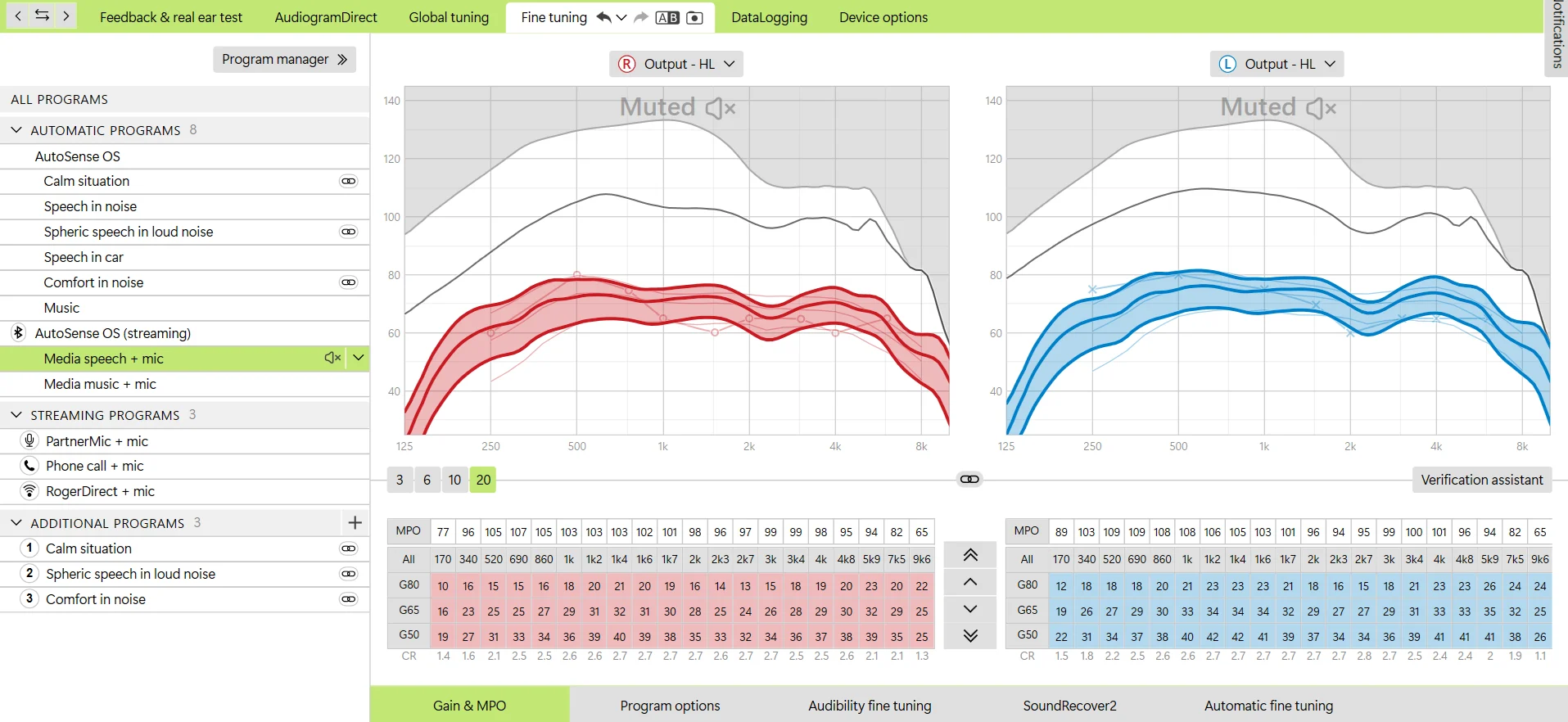Click the Bluetooth icon beside AutoSense OS (streaming)

point(18,332)
